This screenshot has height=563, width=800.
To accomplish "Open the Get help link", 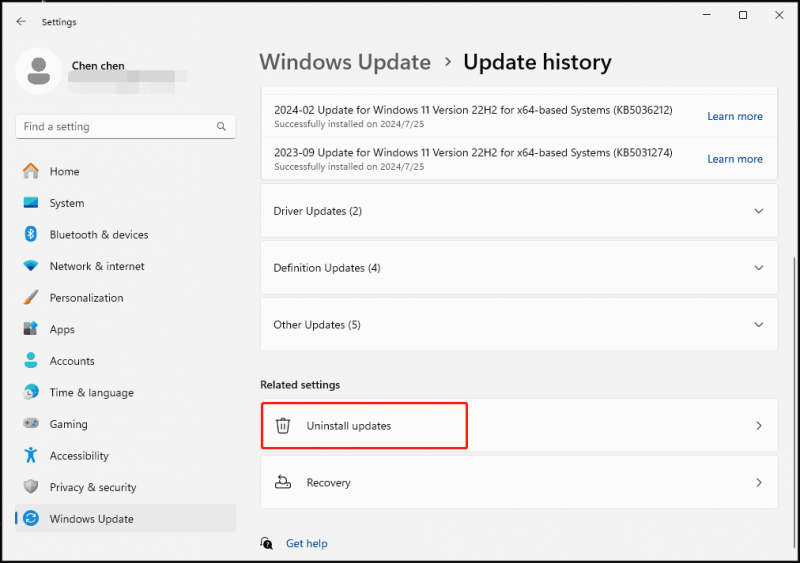I will (x=306, y=543).
